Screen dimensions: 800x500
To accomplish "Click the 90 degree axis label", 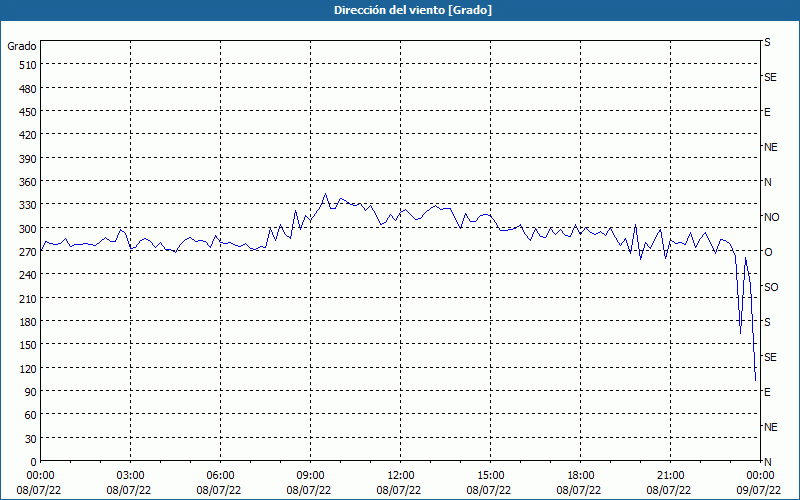I will tap(31, 392).
